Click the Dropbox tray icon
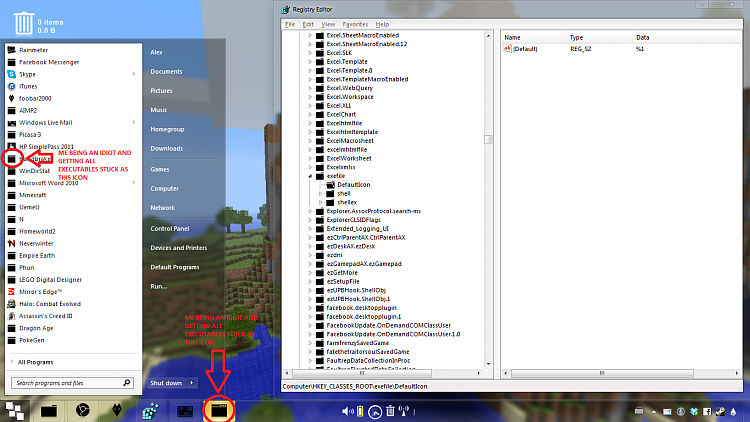 [x=694, y=411]
